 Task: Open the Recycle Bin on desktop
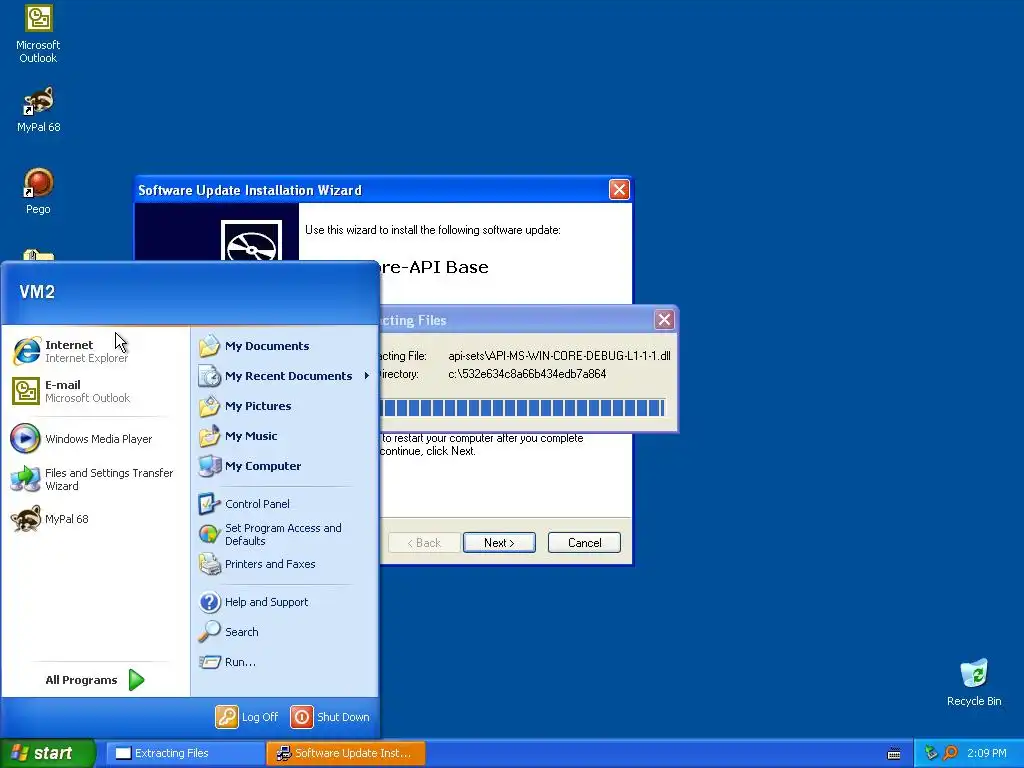[974, 683]
